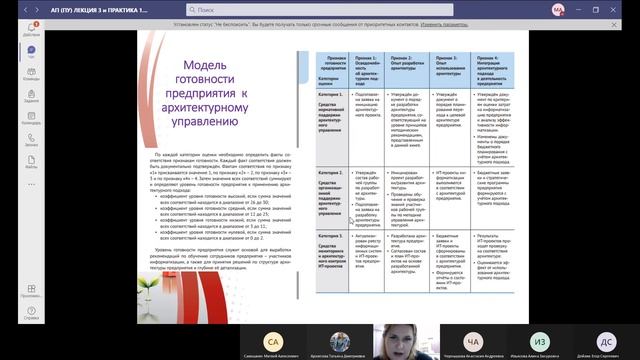Viewport: 640px width, 360px height.
Task: Select participant tile with initials ИЗ
Action: coord(540,342)
